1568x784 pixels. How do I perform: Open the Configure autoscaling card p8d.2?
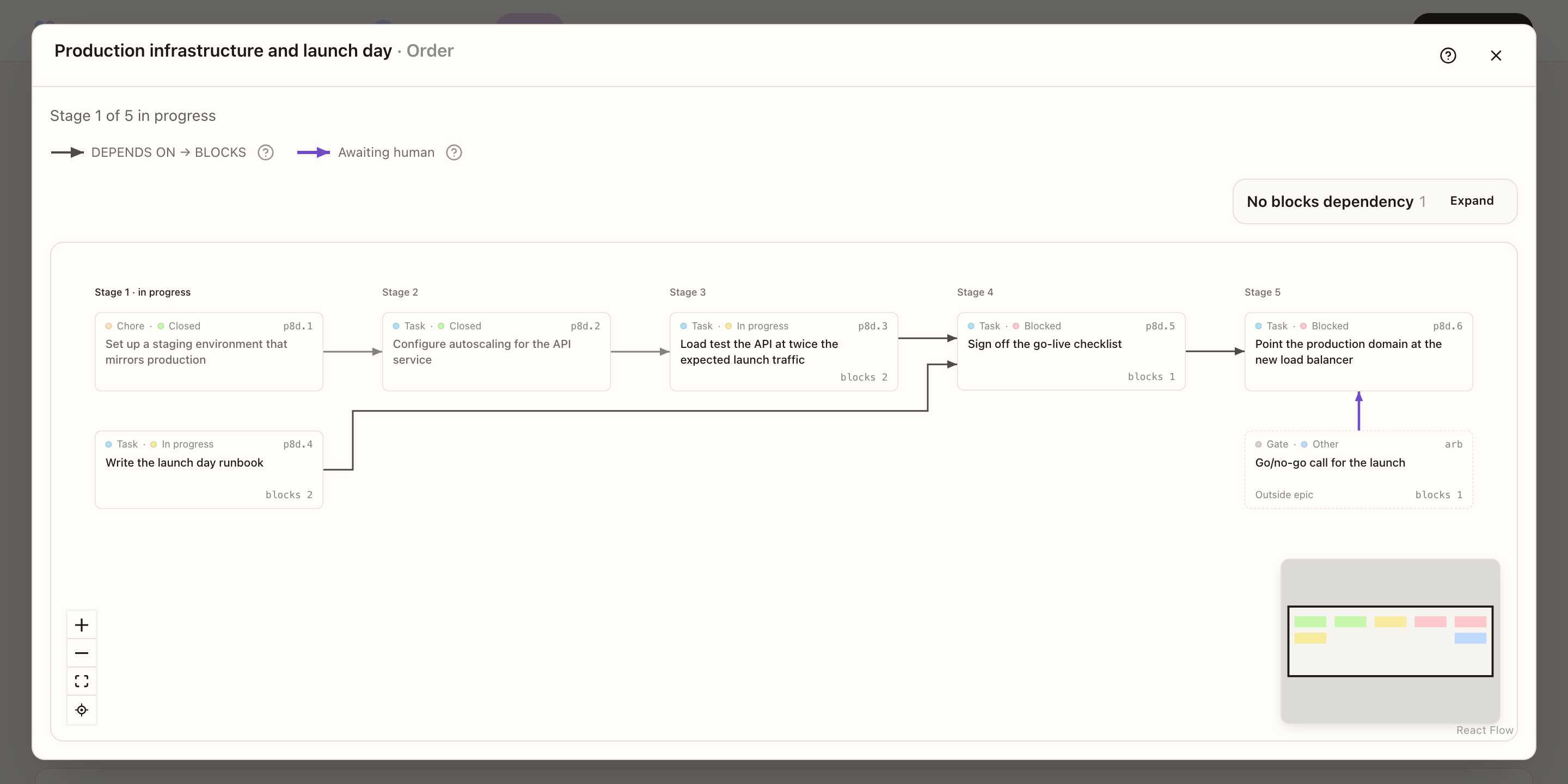[x=496, y=351]
